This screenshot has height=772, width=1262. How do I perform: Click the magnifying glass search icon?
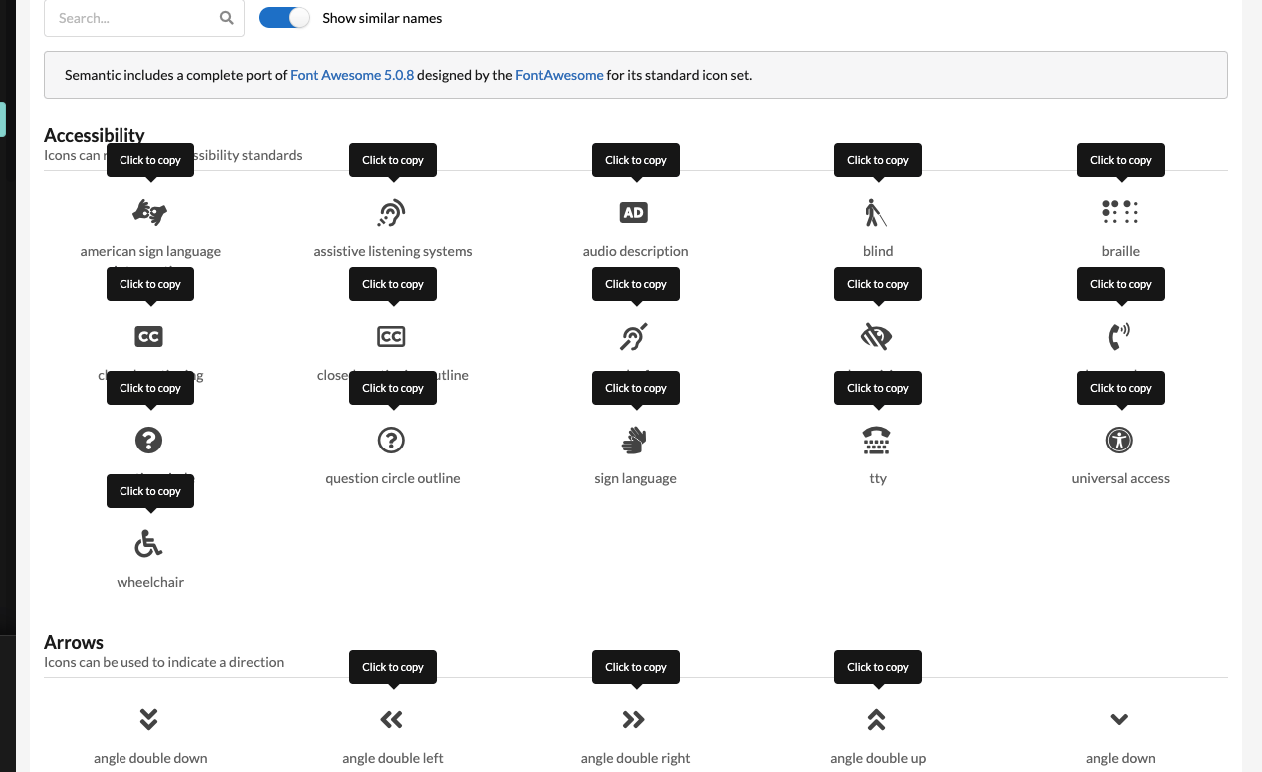[x=227, y=17]
